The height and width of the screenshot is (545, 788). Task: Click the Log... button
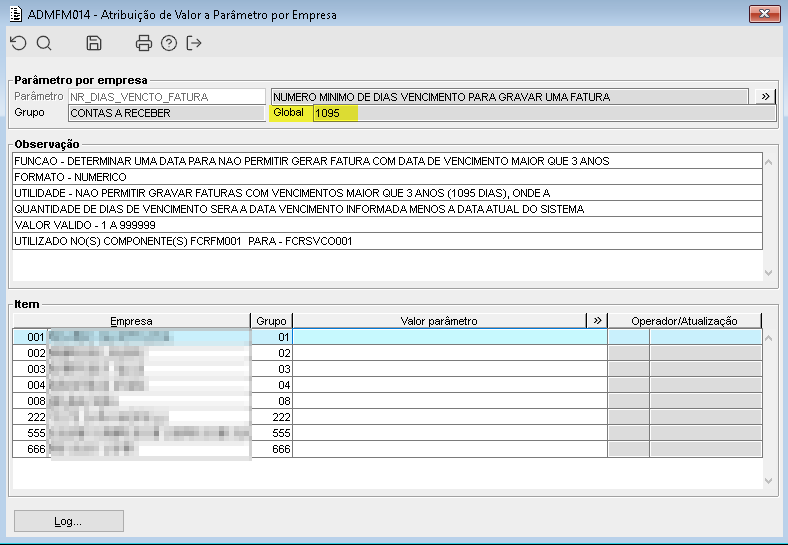point(68,521)
